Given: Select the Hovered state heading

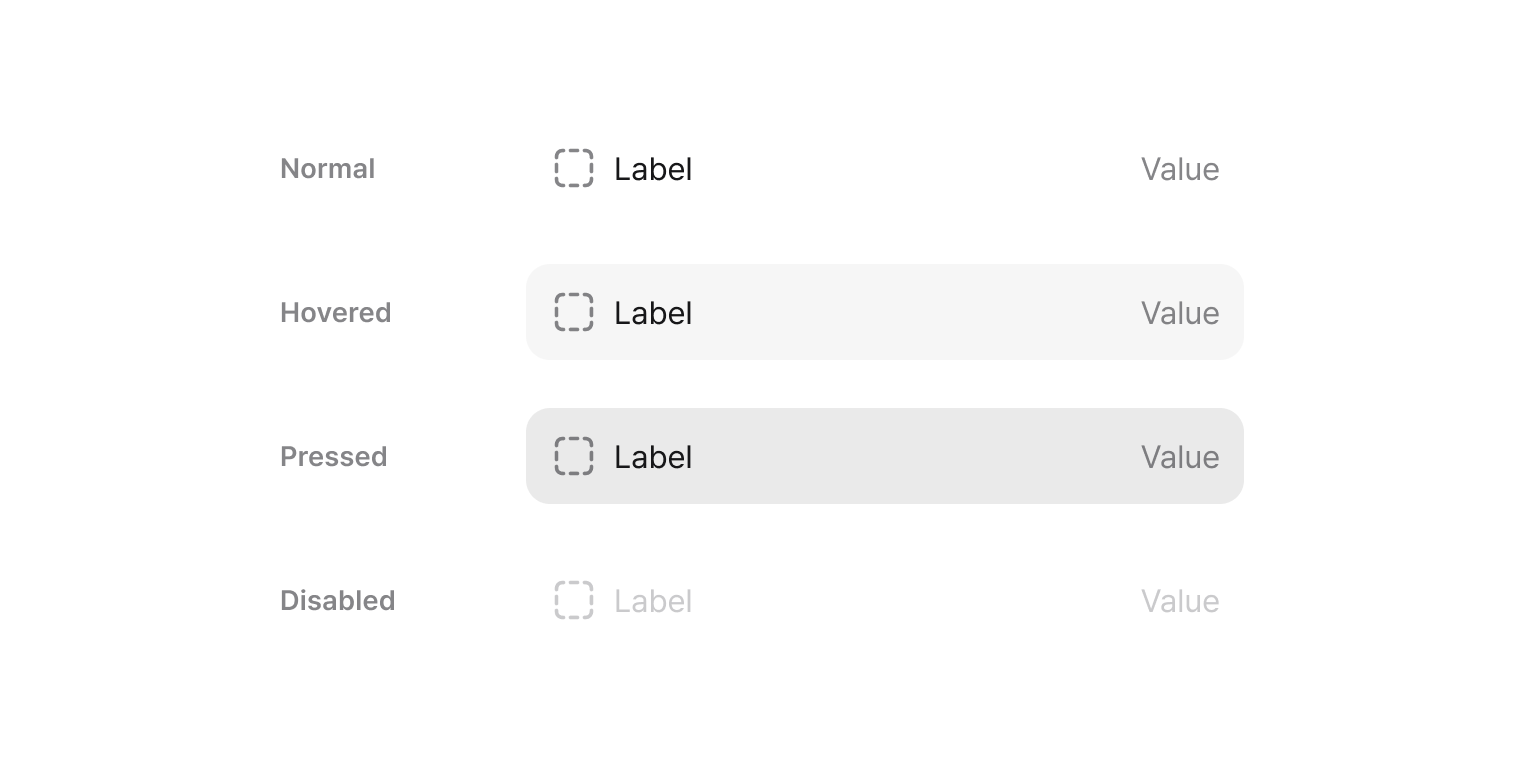Looking at the screenshot, I should pyautogui.click(x=336, y=313).
